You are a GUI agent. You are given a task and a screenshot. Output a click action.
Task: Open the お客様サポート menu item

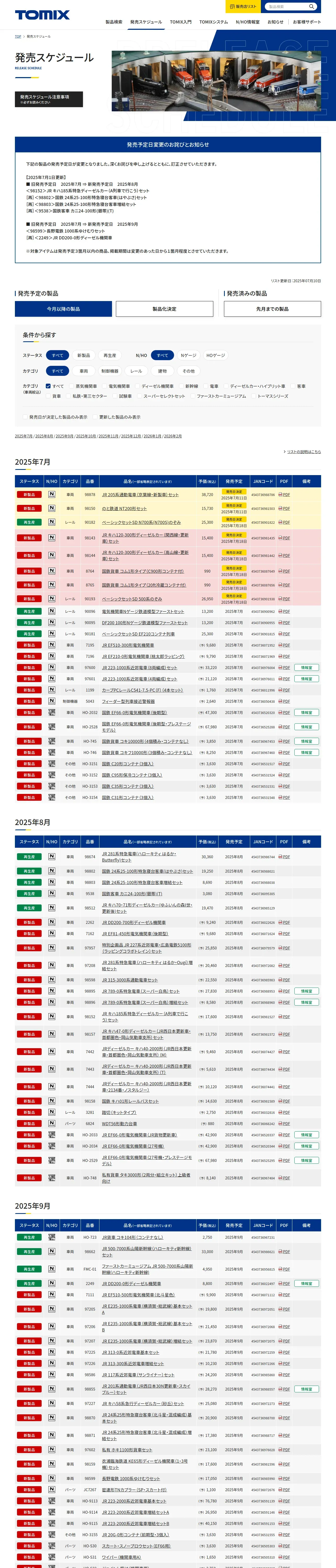pos(307,22)
